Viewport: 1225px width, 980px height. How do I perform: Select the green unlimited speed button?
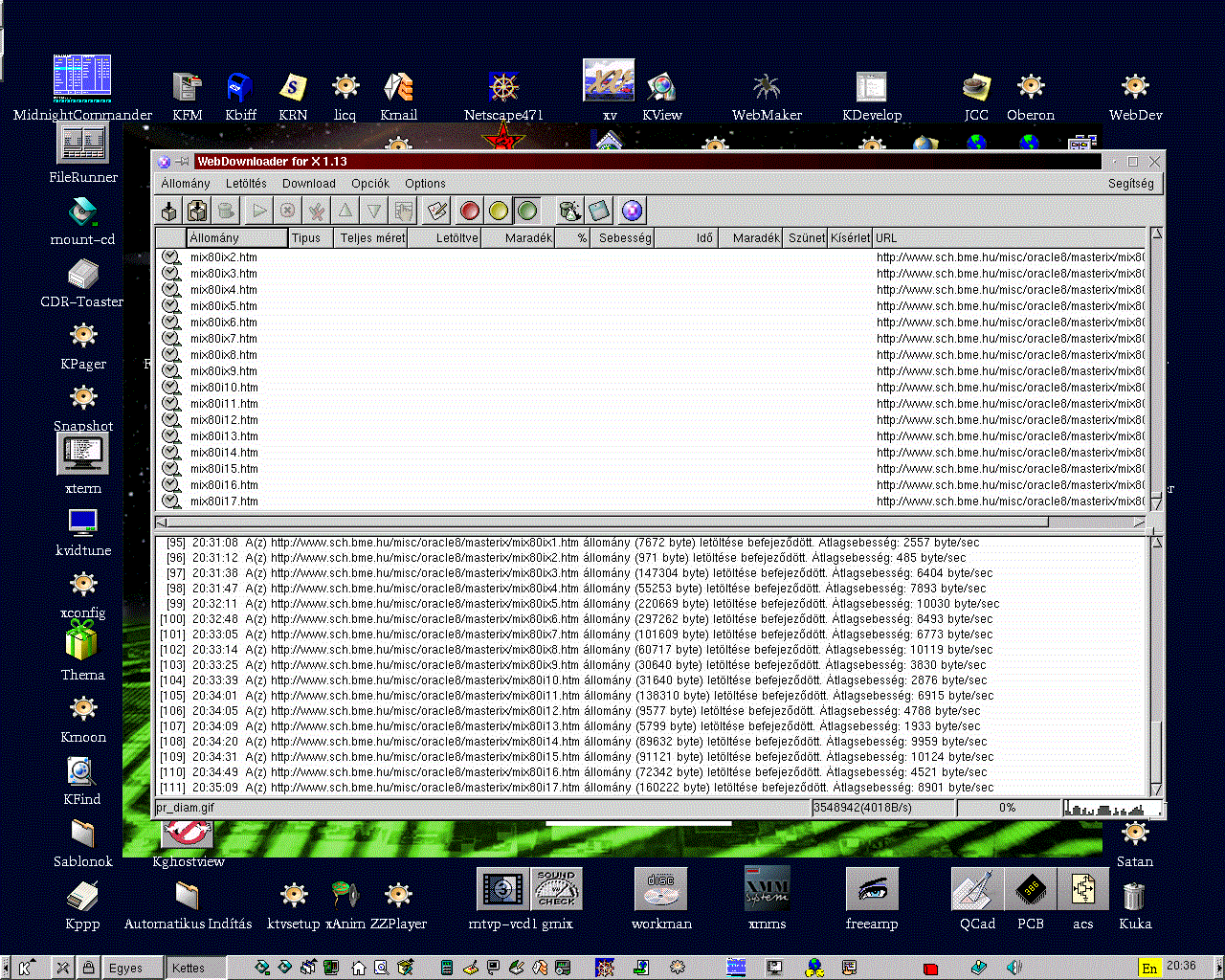[x=526, y=211]
